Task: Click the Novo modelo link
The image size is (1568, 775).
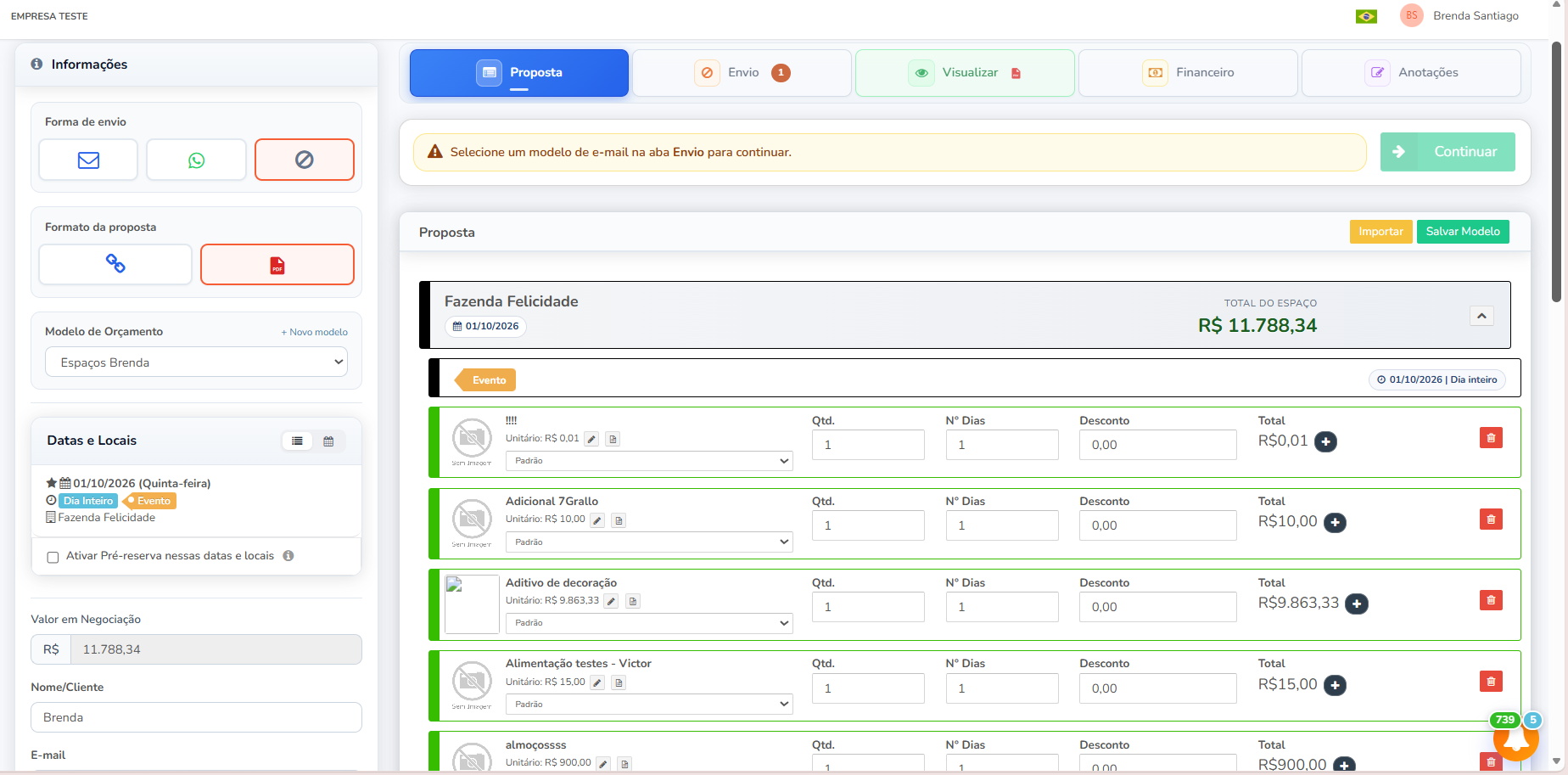Action: coord(315,332)
